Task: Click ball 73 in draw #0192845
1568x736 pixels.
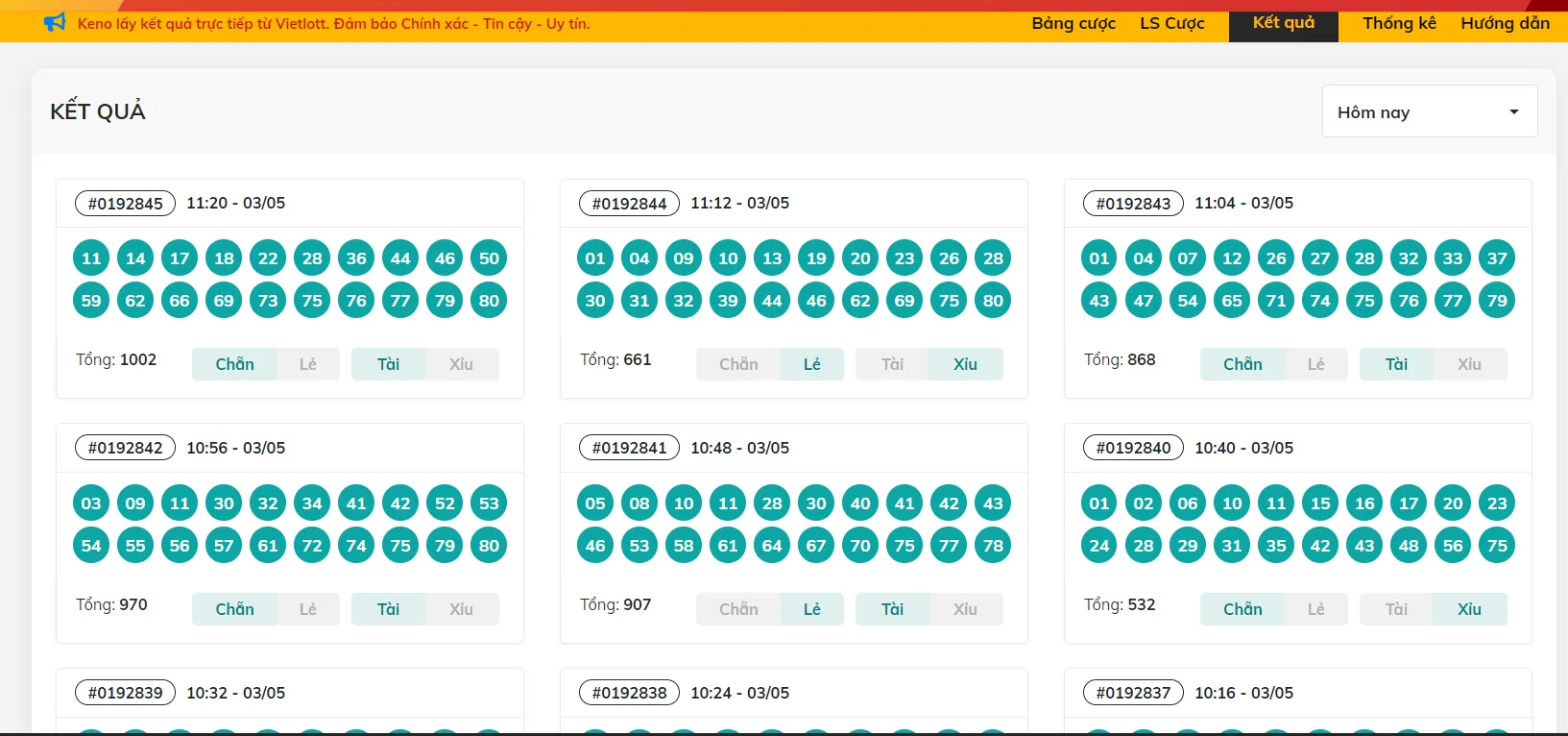Action: tap(268, 300)
